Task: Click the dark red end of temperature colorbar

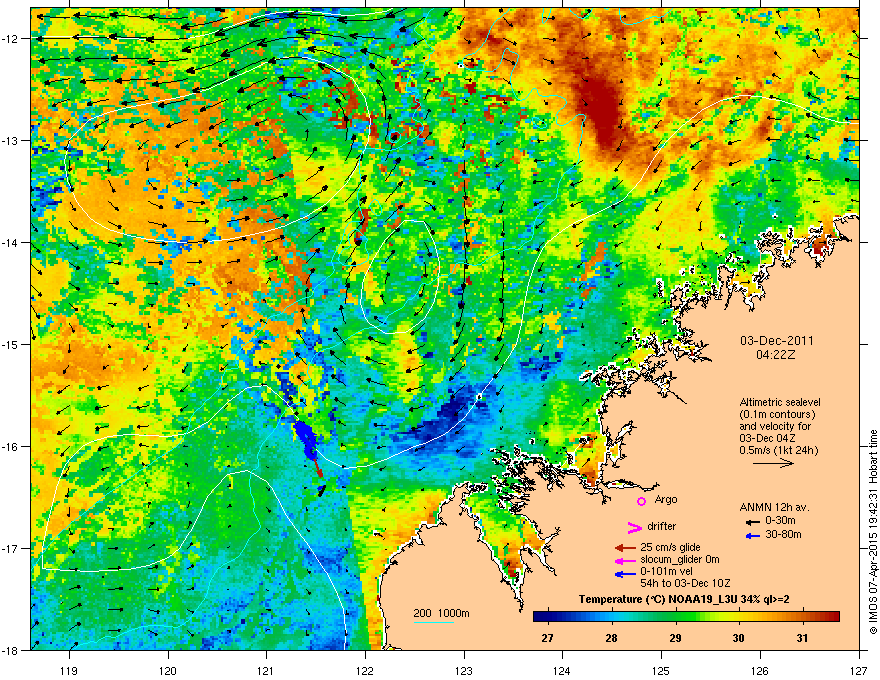Action: tap(835, 617)
